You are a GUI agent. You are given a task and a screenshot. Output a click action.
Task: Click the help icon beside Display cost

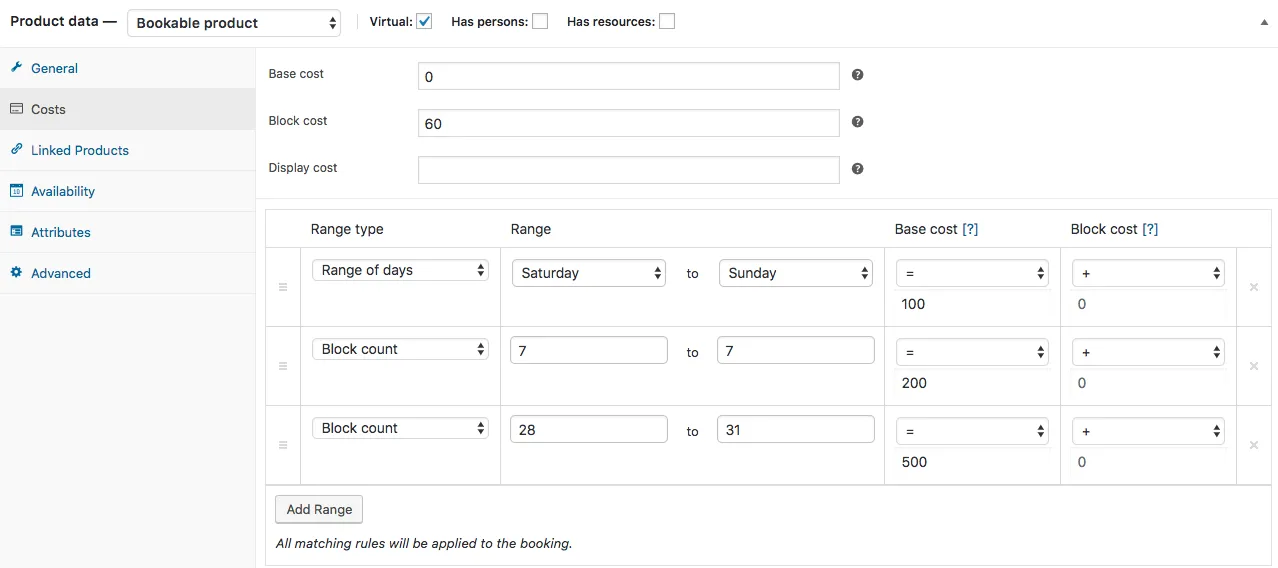[857, 169]
